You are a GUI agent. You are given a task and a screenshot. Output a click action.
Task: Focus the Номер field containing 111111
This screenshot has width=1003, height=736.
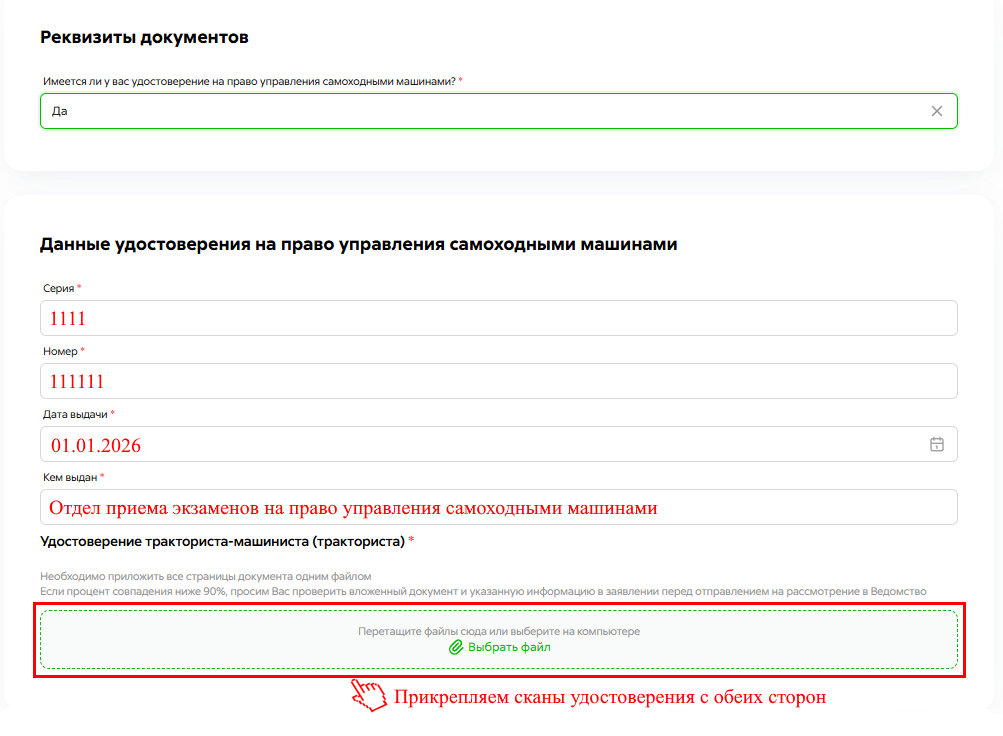point(498,381)
